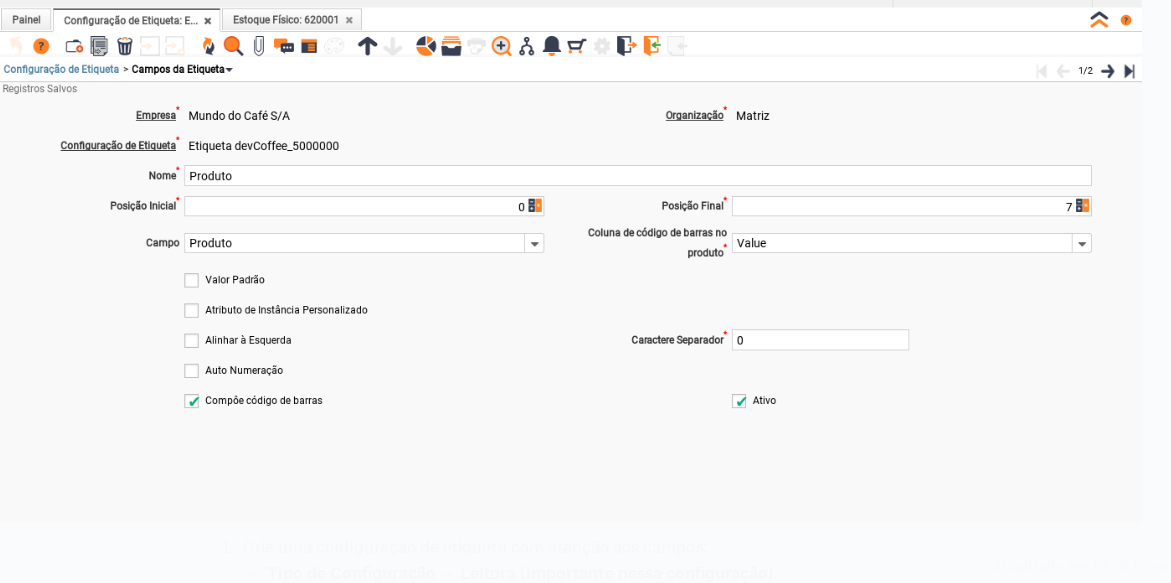Go to next record arrow

coord(1108,71)
